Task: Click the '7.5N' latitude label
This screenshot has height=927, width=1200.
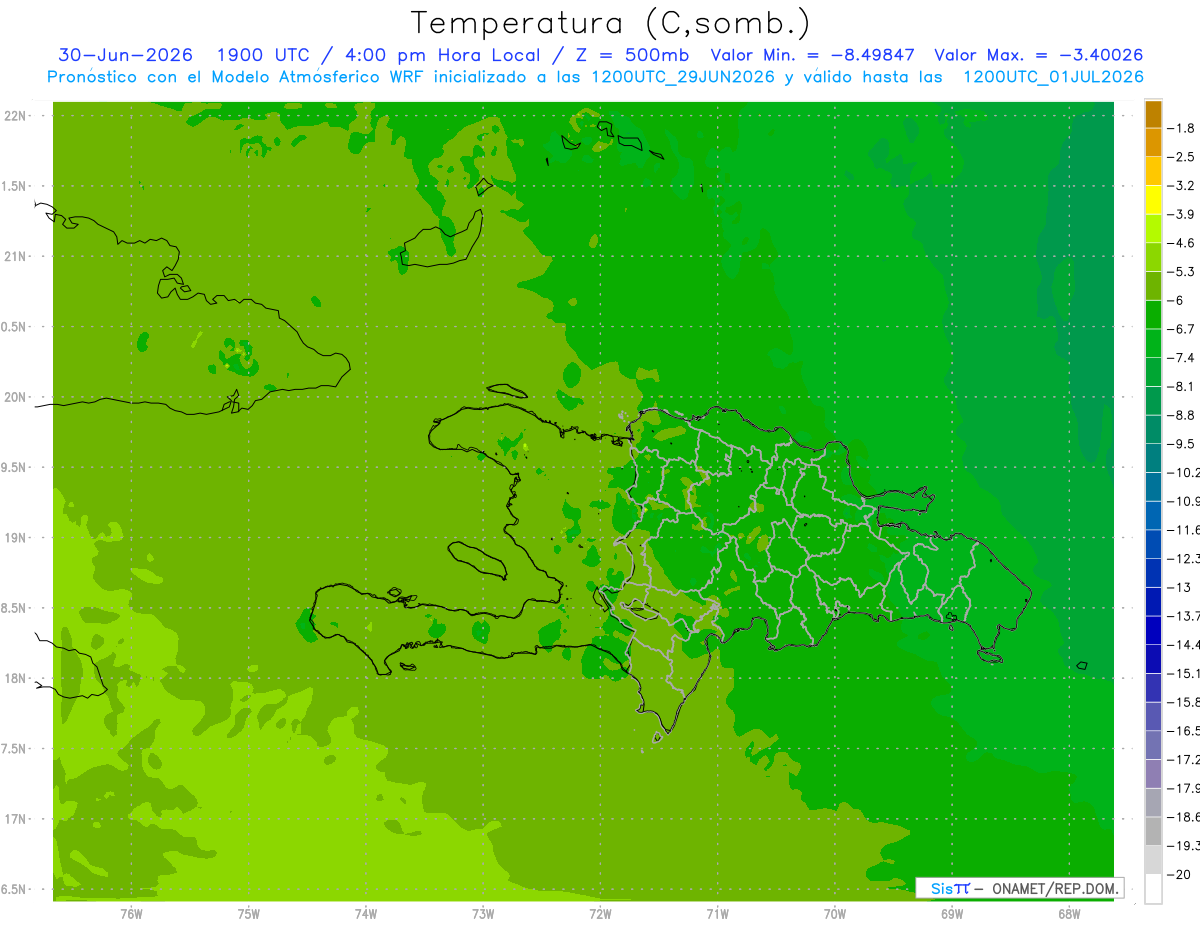Action: tap(15, 749)
